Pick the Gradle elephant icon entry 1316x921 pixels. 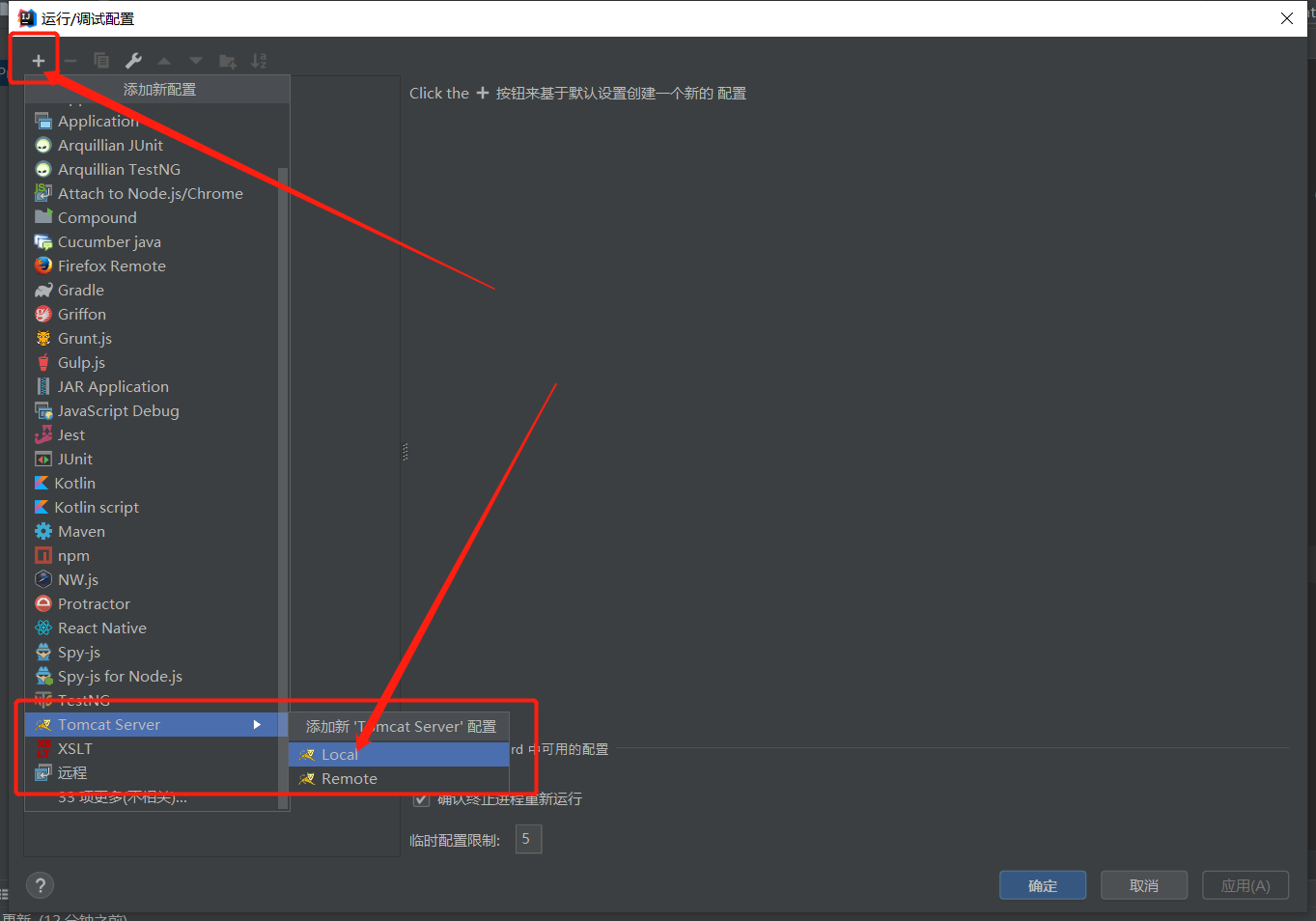click(x=43, y=291)
